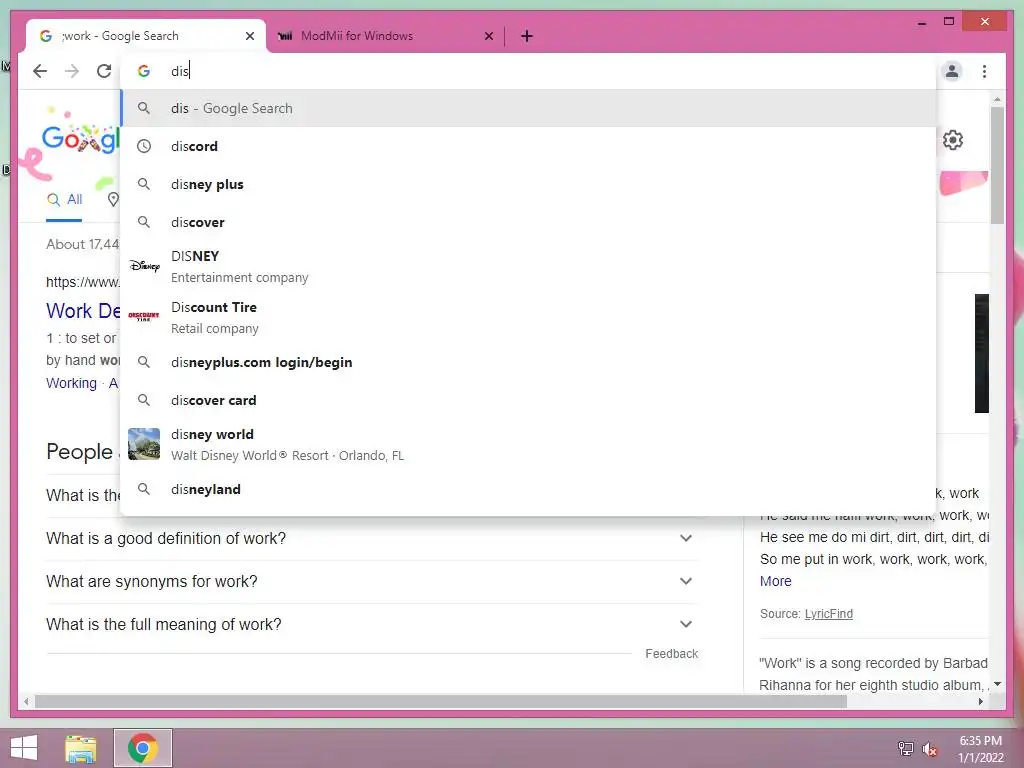Click the Chrome taskbar icon
Screen dimensions: 1024x768
(x=143, y=748)
